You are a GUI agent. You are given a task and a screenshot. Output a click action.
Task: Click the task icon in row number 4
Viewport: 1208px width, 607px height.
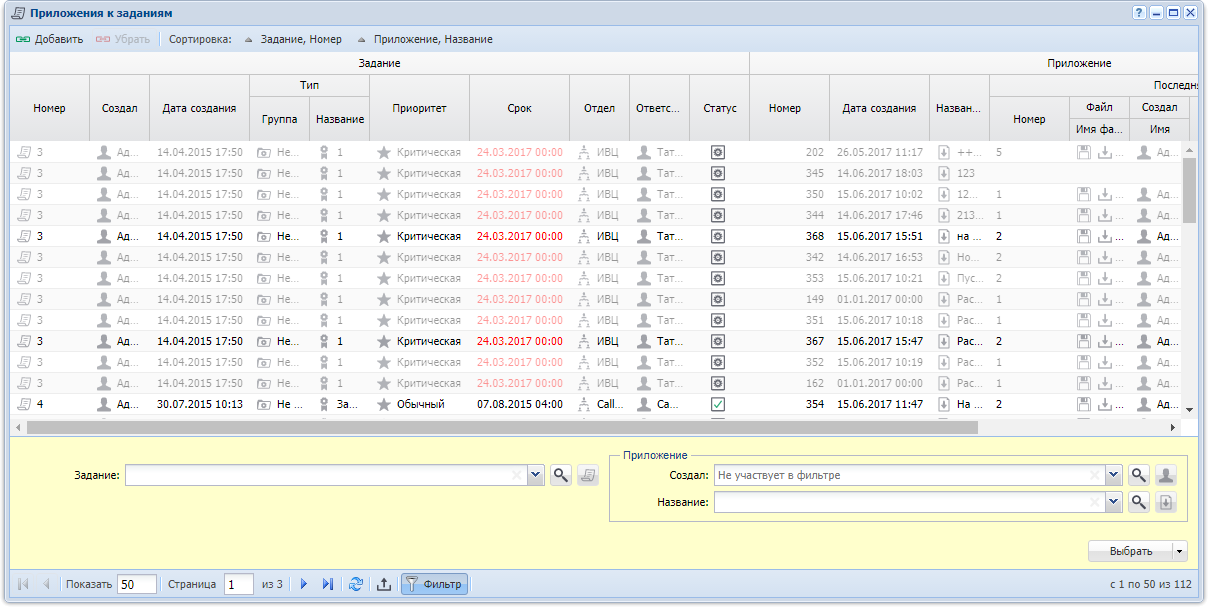(24, 404)
